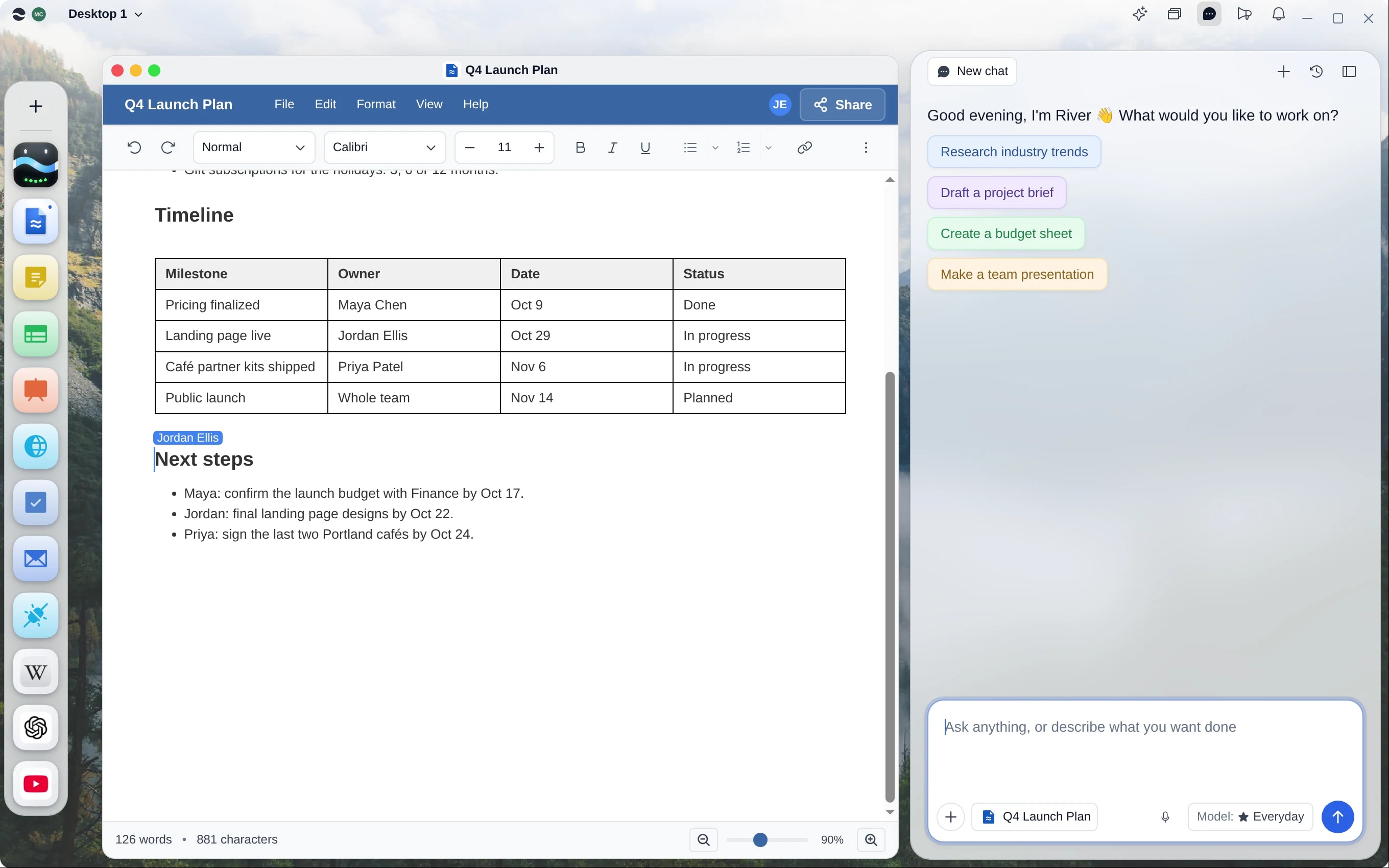The height and width of the screenshot is (868, 1389).
Task: Start a new chat with the plus icon
Action: 1283,71
